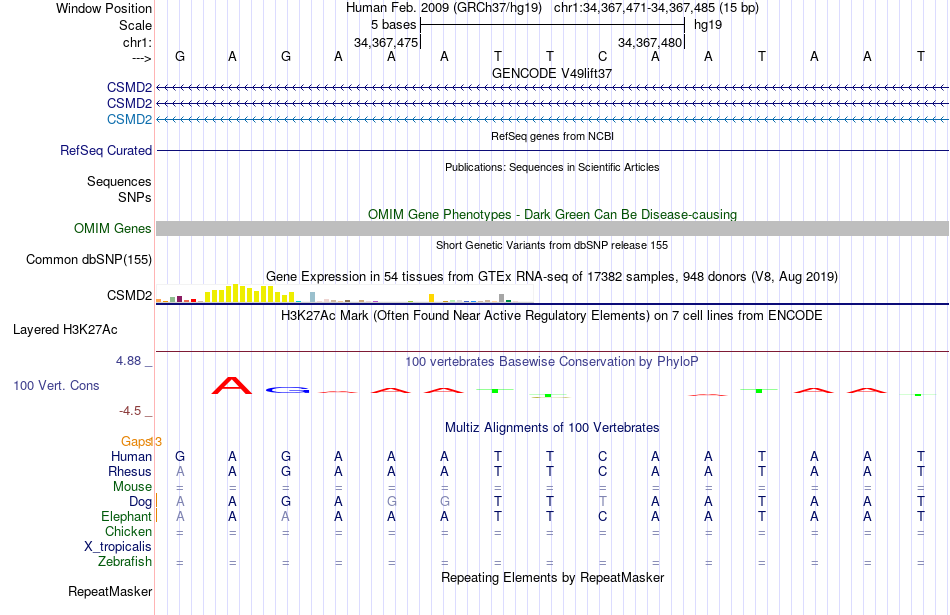Click the 34,367,480 ruler position
Viewport: 950px width, 615px height.
point(650,42)
